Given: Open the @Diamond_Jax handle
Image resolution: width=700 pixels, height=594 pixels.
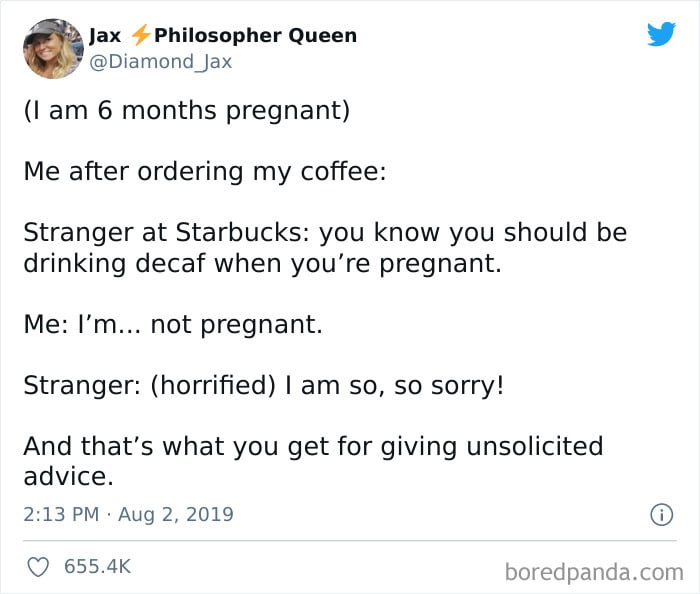Looking at the screenshot, I should point(161,62).
